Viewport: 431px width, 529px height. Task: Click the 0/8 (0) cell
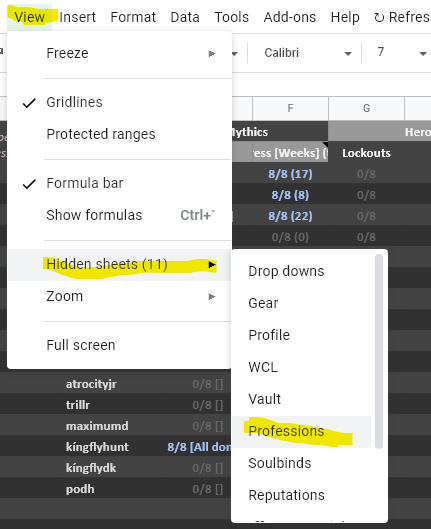[x=290, y=237]
